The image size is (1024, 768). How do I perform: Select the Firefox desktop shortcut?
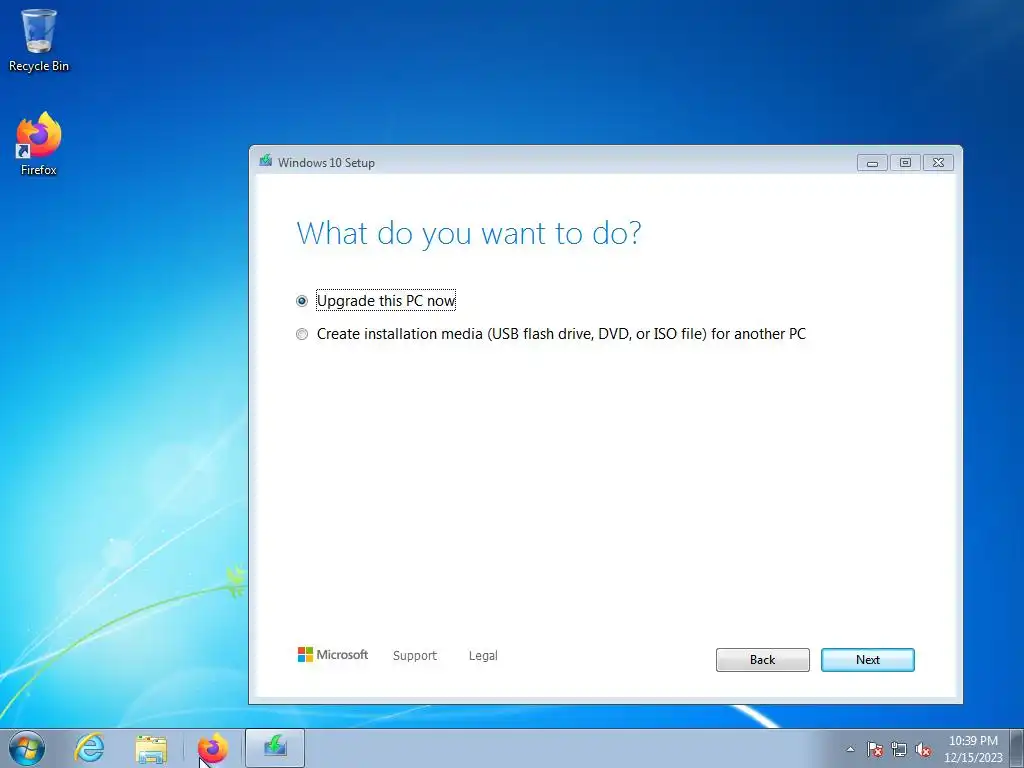[x=39, y=144]
